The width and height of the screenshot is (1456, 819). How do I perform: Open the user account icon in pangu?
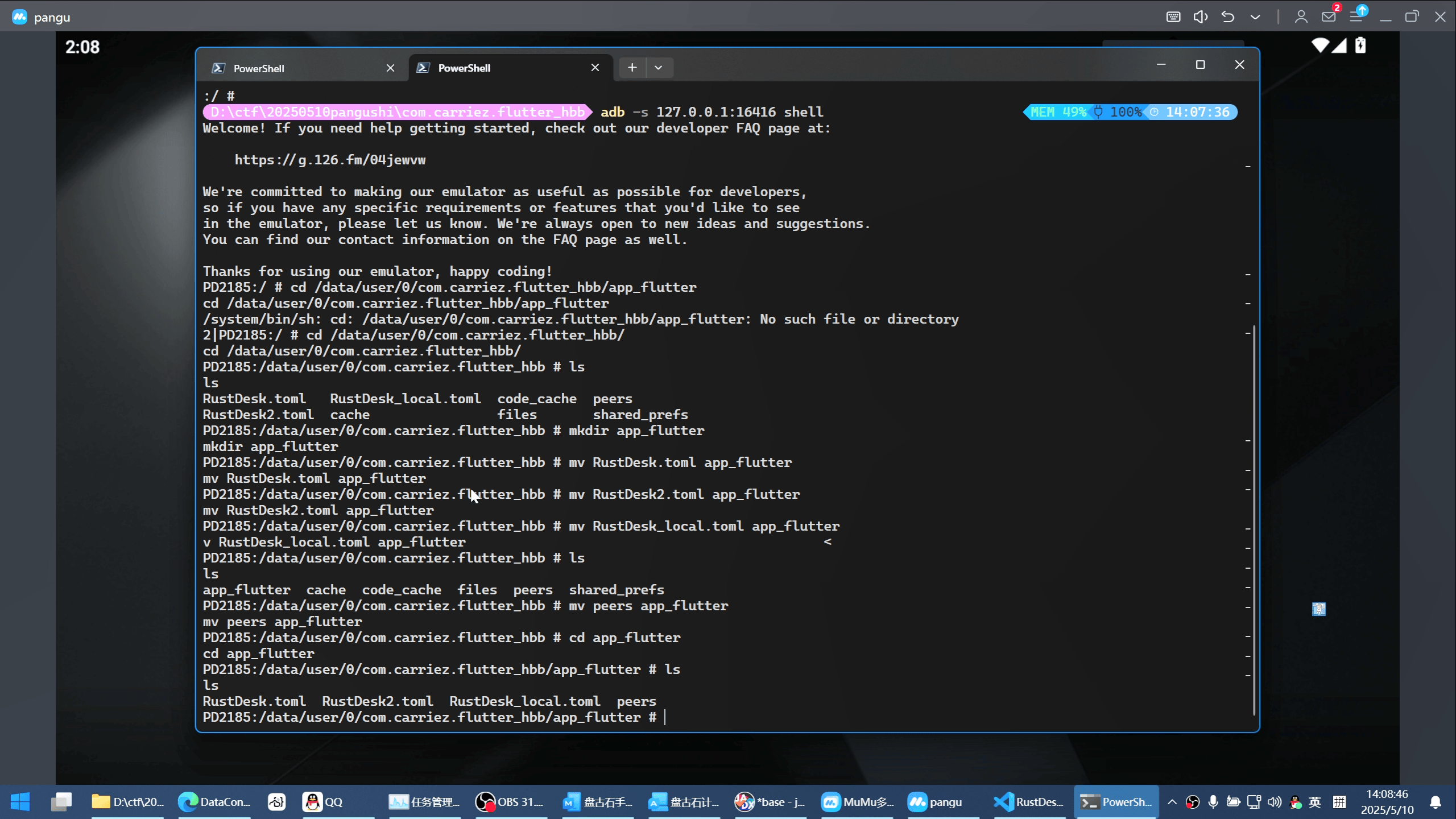1301,17
